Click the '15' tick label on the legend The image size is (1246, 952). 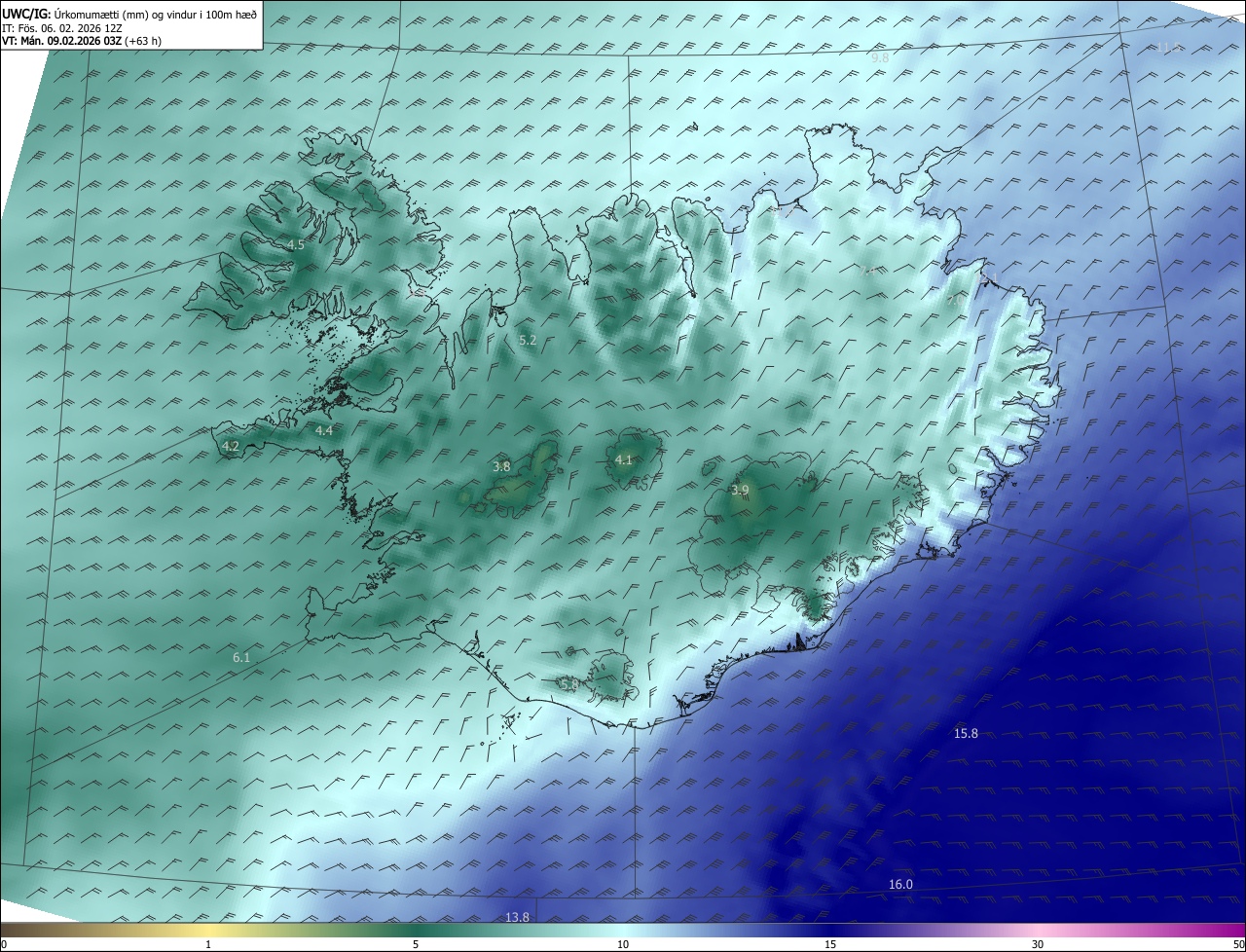coord(830,945)
